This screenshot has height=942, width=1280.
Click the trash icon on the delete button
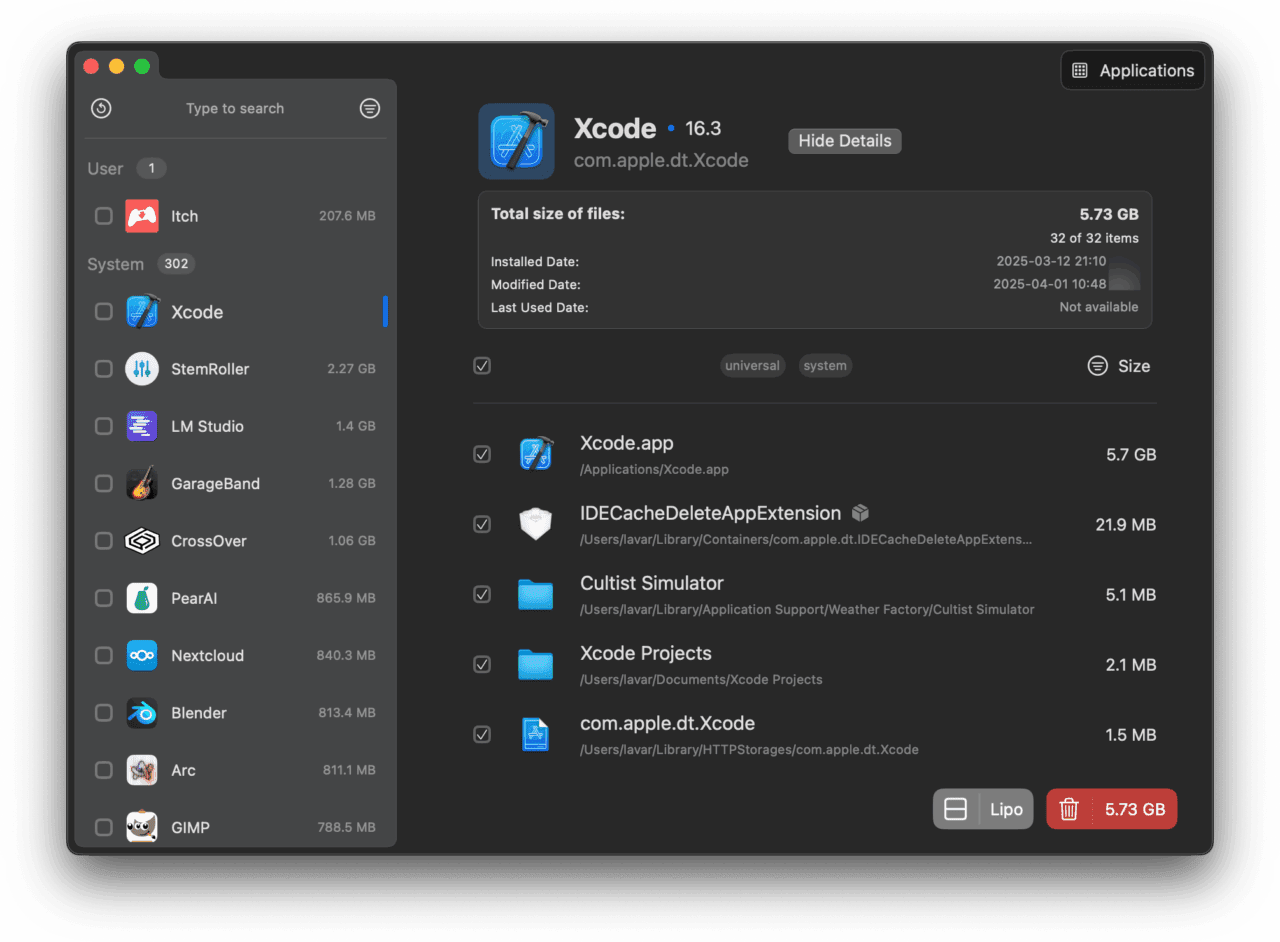(x=1068, y=809)
